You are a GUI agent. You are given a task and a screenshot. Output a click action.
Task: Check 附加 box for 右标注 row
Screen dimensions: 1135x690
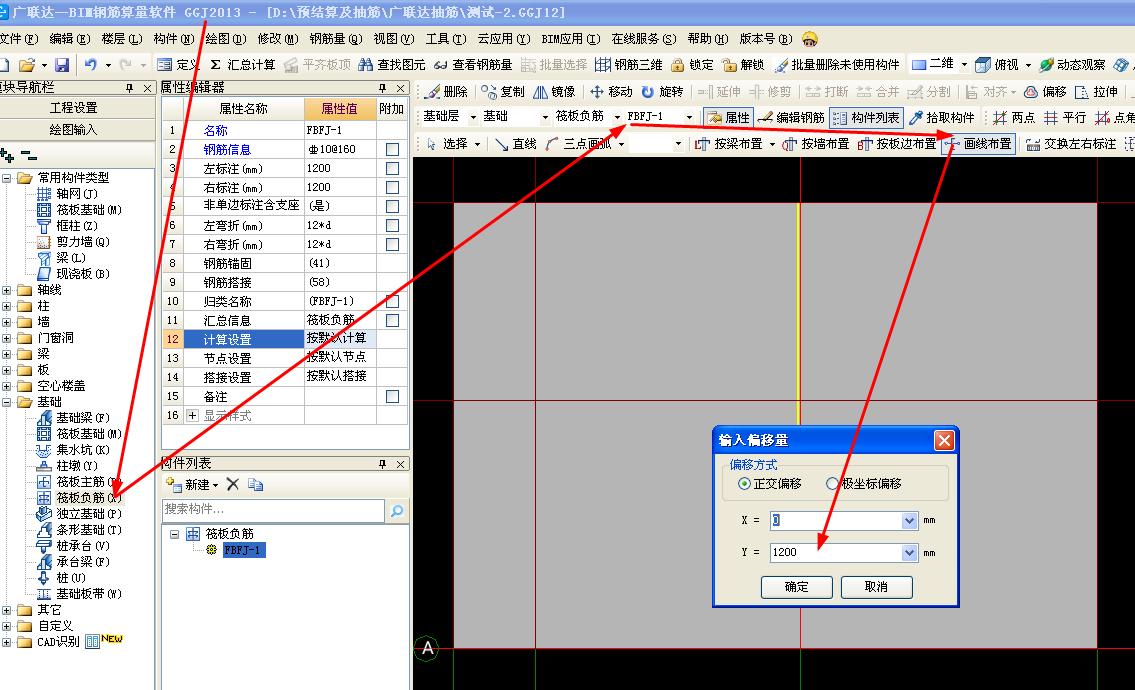click(x=392, y=187)
